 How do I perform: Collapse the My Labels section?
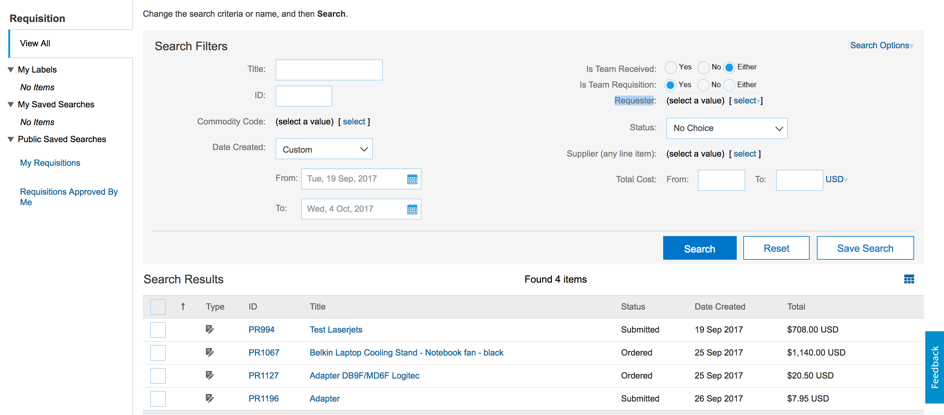[x=11, y=70]
